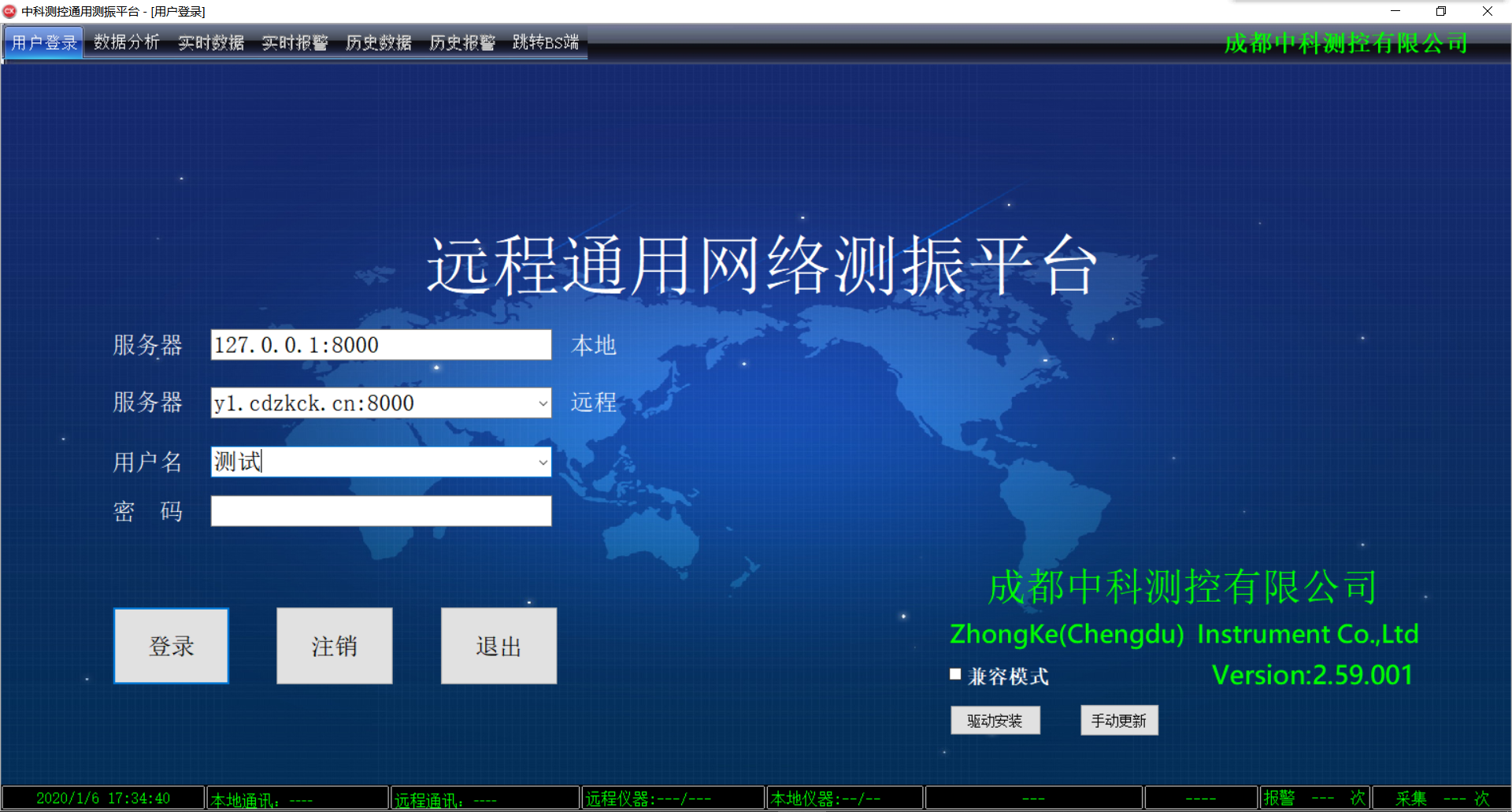Enable the 兼容模式 checkbox
The height and width of the screenshot is (812, 1512).
[x=955, y=675]
